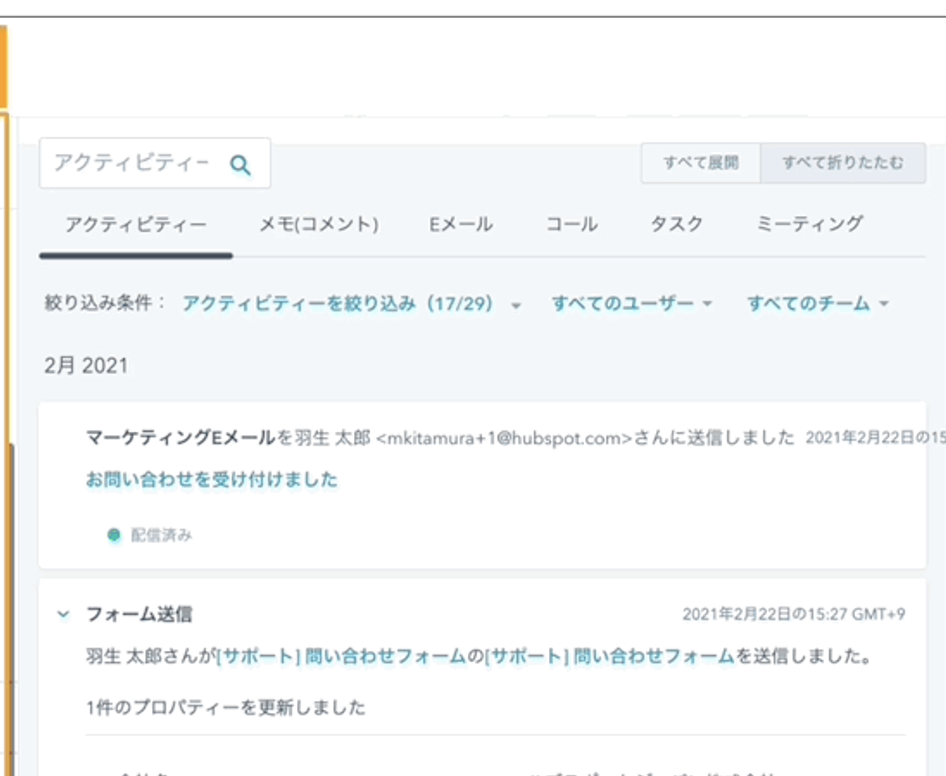Open the すべてのユーザー dropdown

[632, 303]
